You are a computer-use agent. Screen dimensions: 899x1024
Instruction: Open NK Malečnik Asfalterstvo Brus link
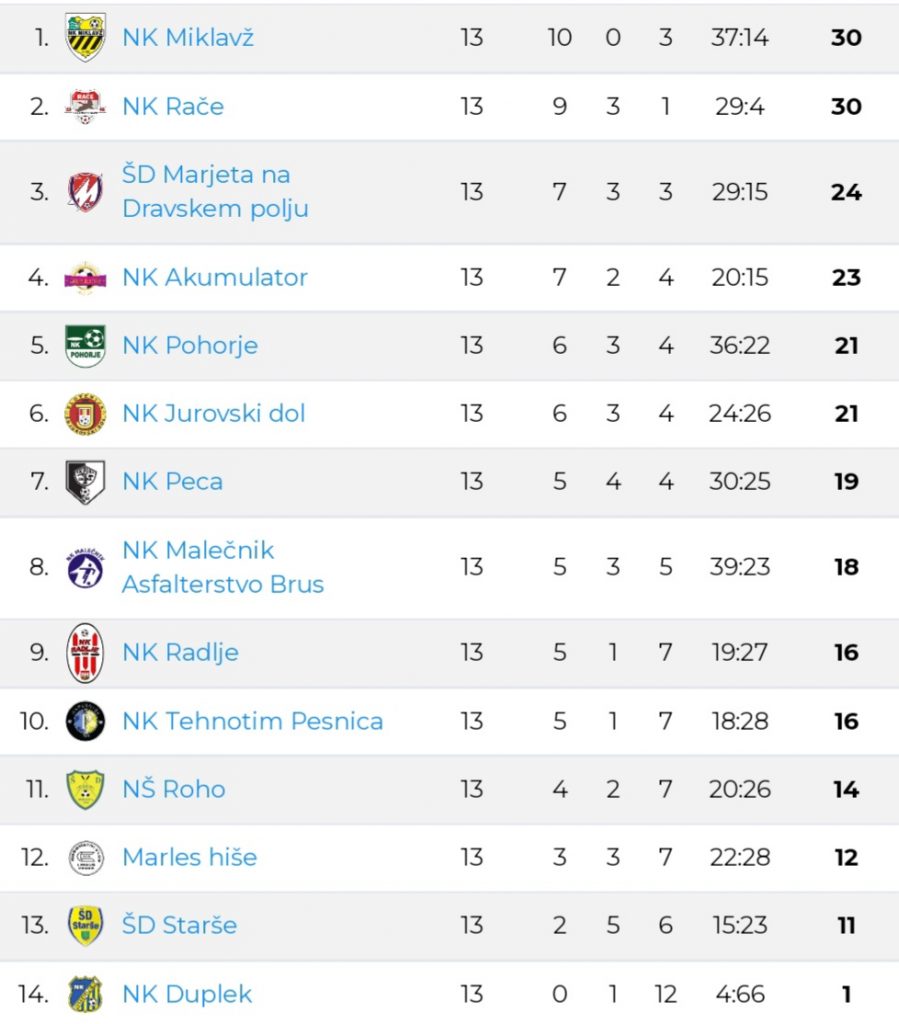[x=223, y=567]
